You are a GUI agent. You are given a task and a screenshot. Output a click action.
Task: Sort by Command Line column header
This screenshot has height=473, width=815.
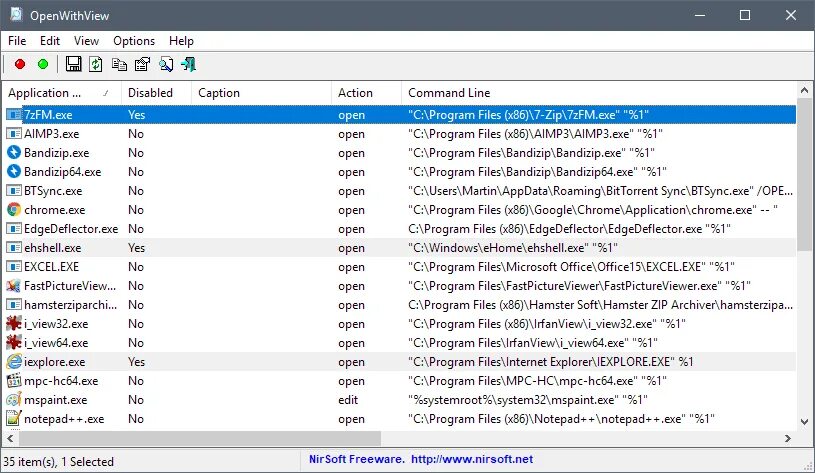coord(599,93)
